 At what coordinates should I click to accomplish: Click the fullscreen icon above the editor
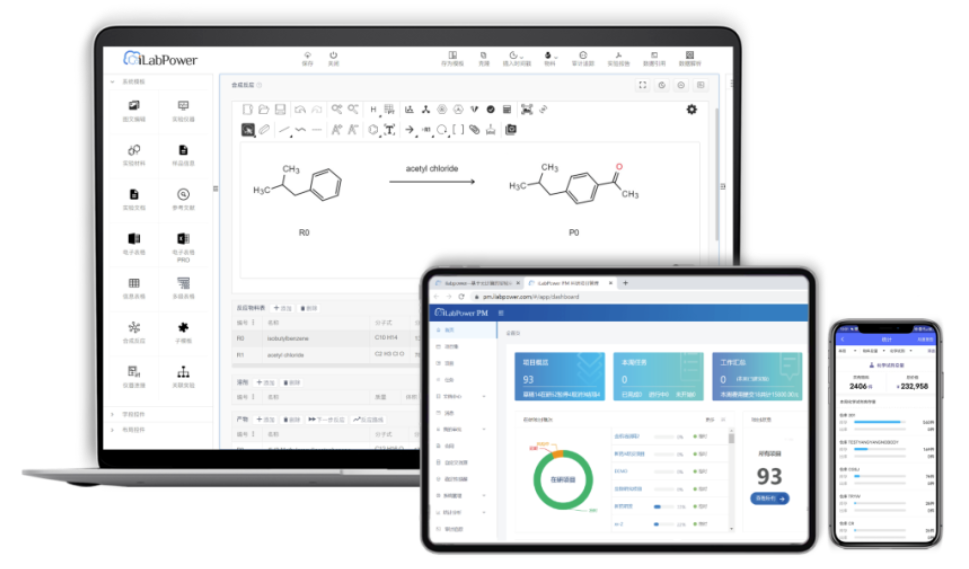coord(643,86)
